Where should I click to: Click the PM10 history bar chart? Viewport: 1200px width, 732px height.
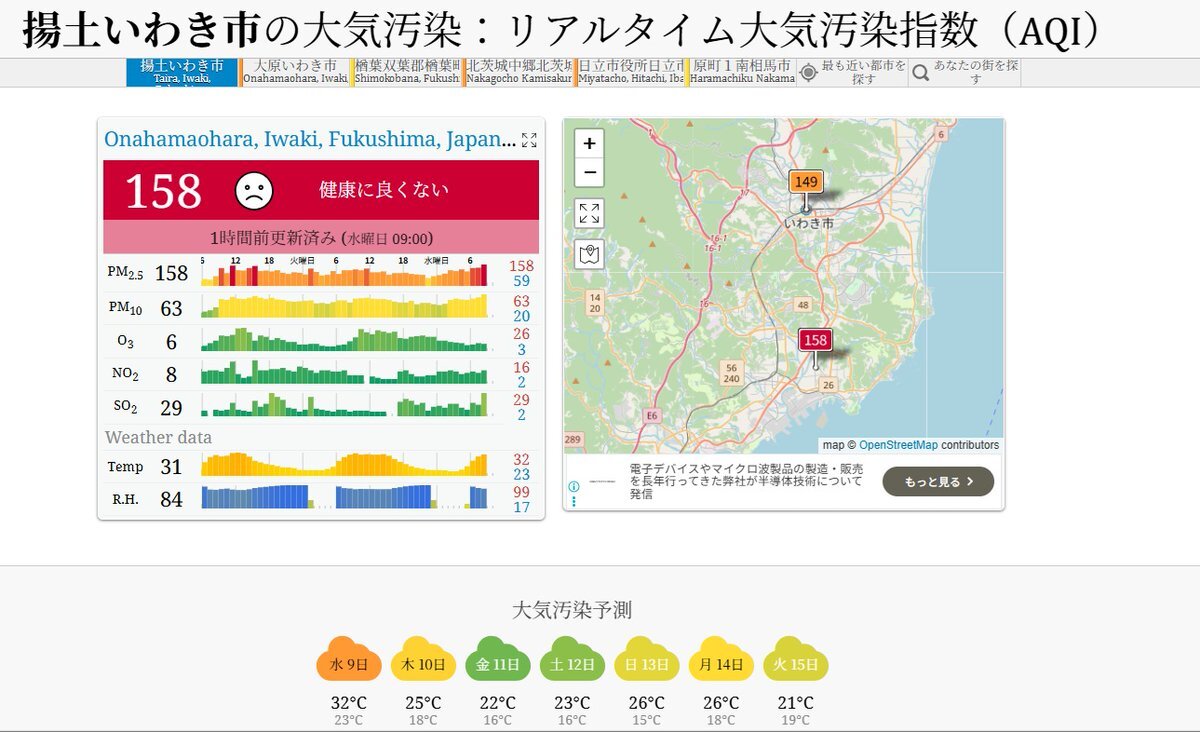tap(346, 305)
